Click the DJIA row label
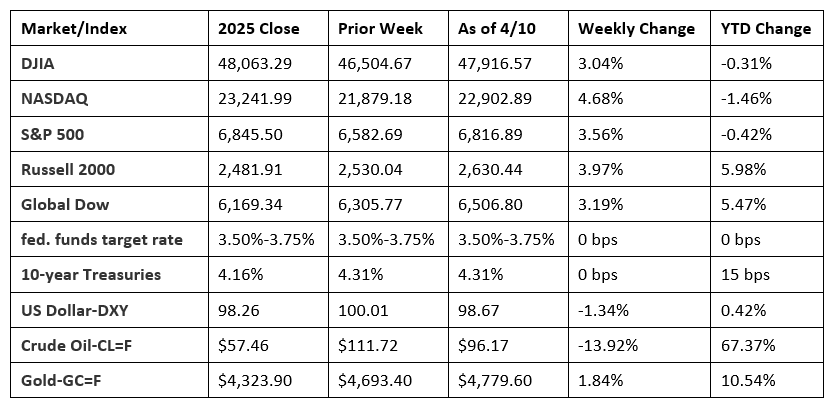The height and width of the screenshot is (411, 837). [39, 64]
